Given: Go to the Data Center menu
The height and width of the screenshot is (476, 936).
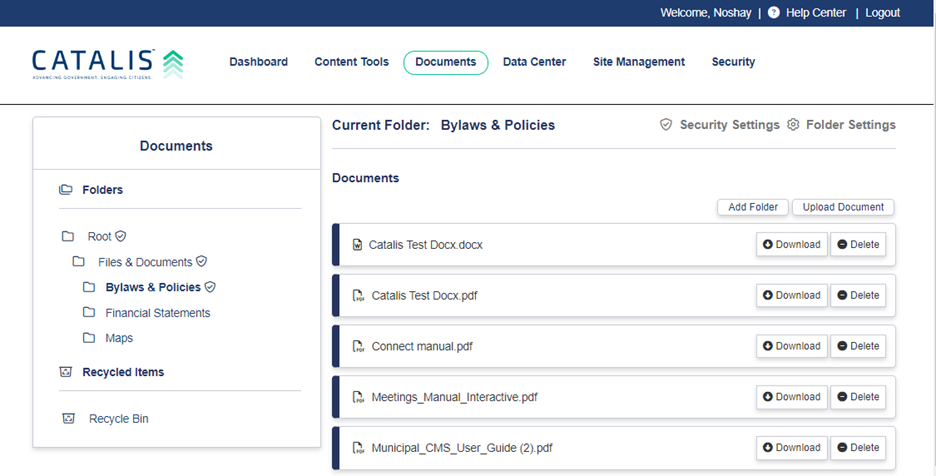Looking at the screenshot, I should pos(534,62).
